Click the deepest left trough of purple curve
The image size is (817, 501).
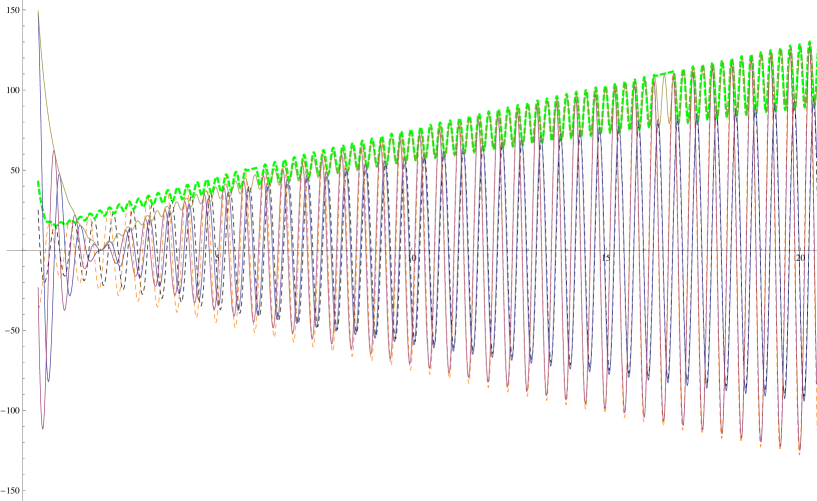(x=43, y=428)
